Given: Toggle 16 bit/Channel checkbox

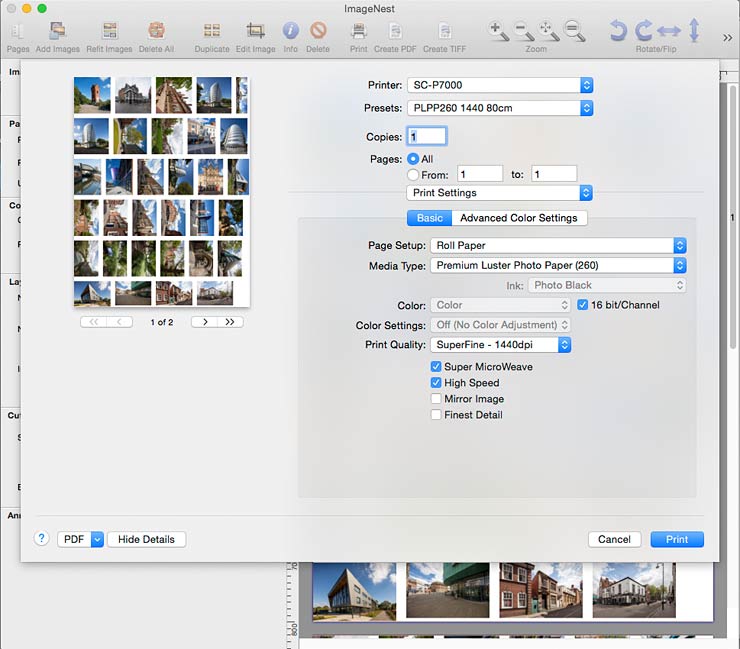Looking at the screenshot, I should pyautogui.click(x=583, y=305).
